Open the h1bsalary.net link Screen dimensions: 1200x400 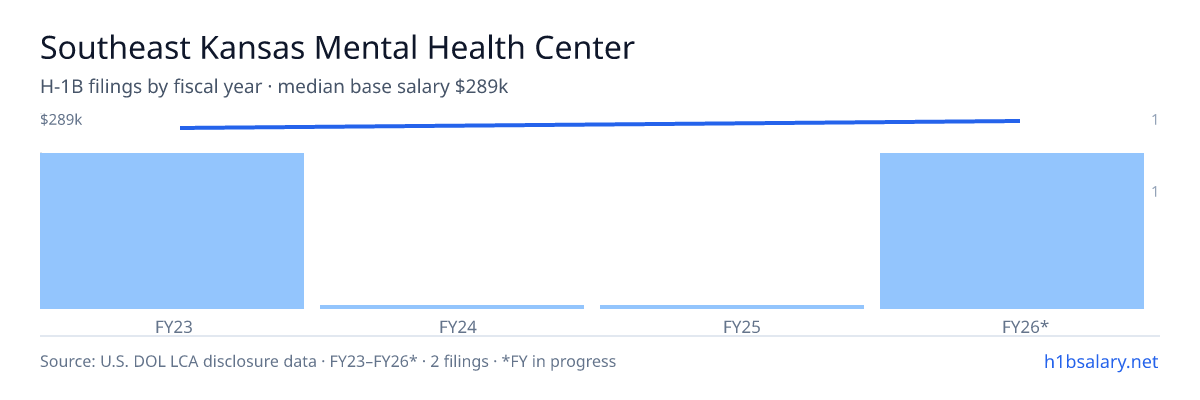[1100, 361]
